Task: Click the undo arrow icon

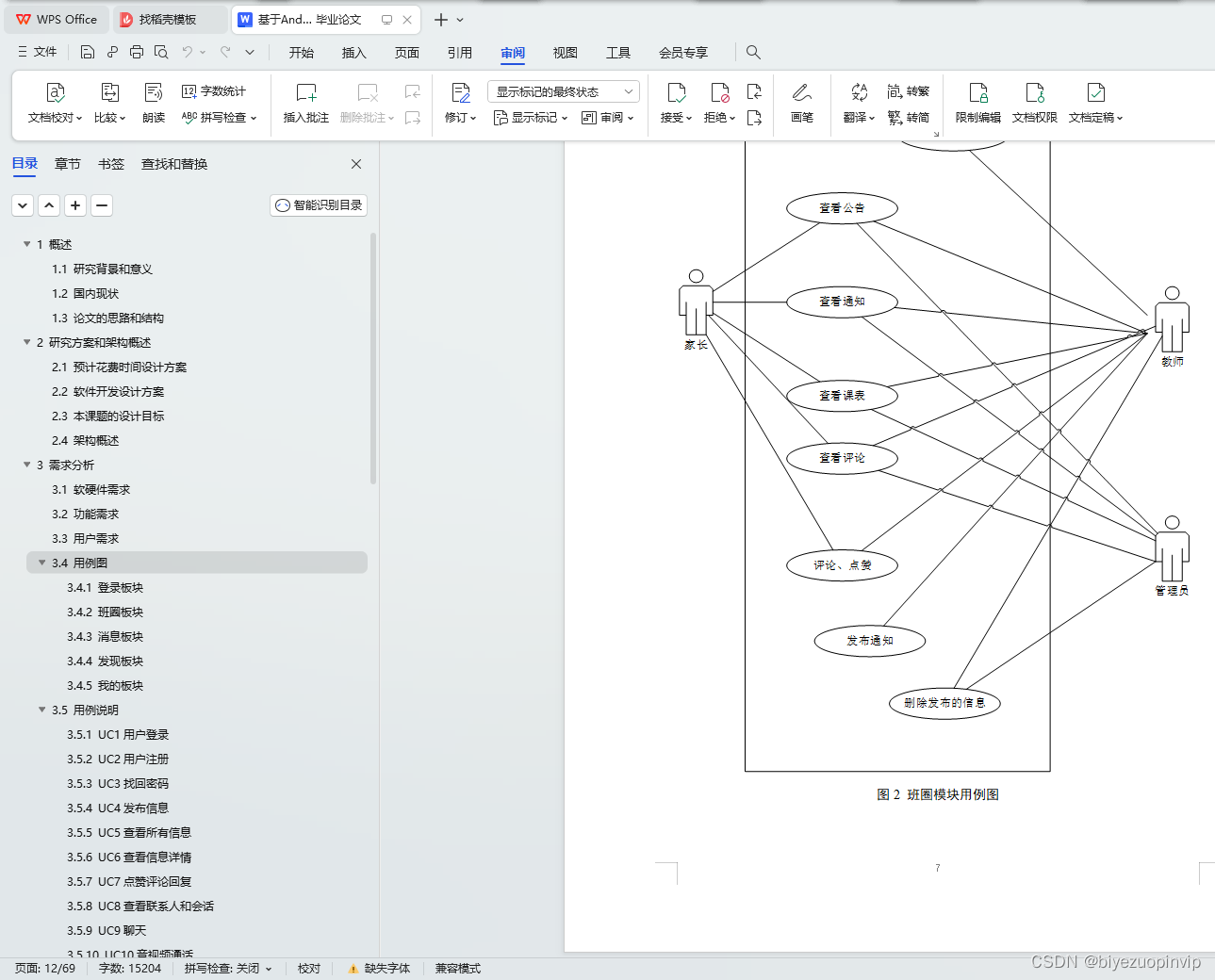Action: [188, 52]
